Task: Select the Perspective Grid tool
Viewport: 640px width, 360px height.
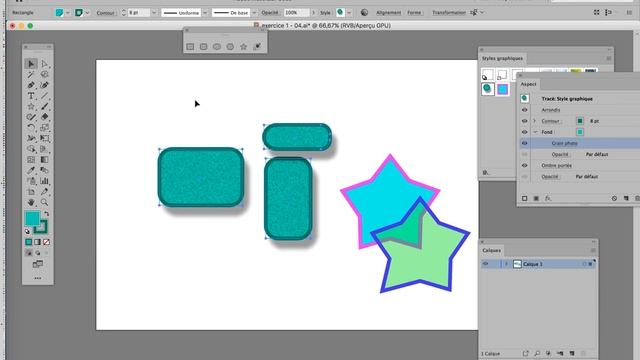Action: (x=44, y=149)
